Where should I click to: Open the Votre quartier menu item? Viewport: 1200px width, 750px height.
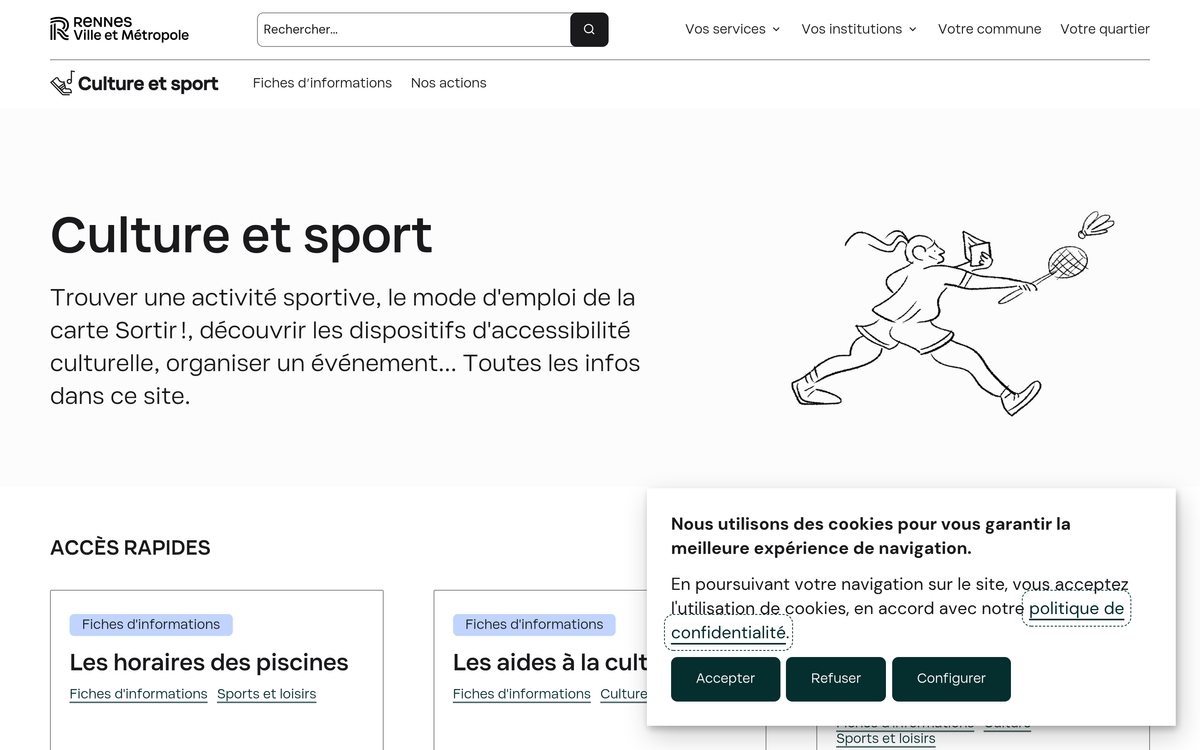(1104, 29)
